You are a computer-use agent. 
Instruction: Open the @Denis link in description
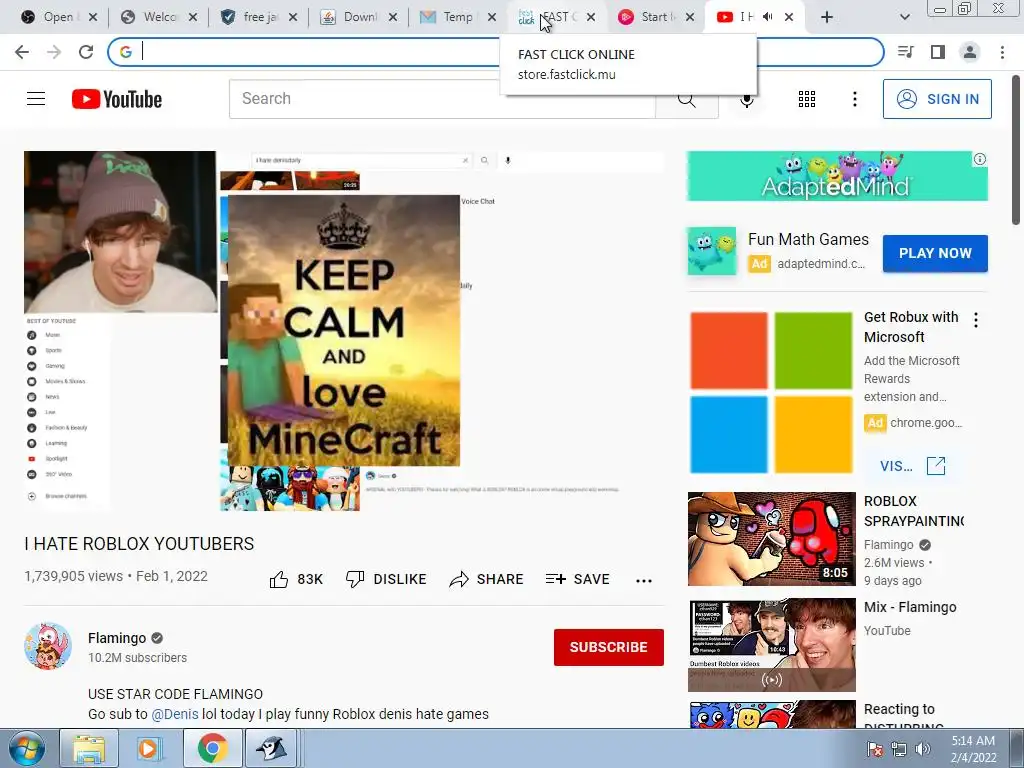coord(175,714)
